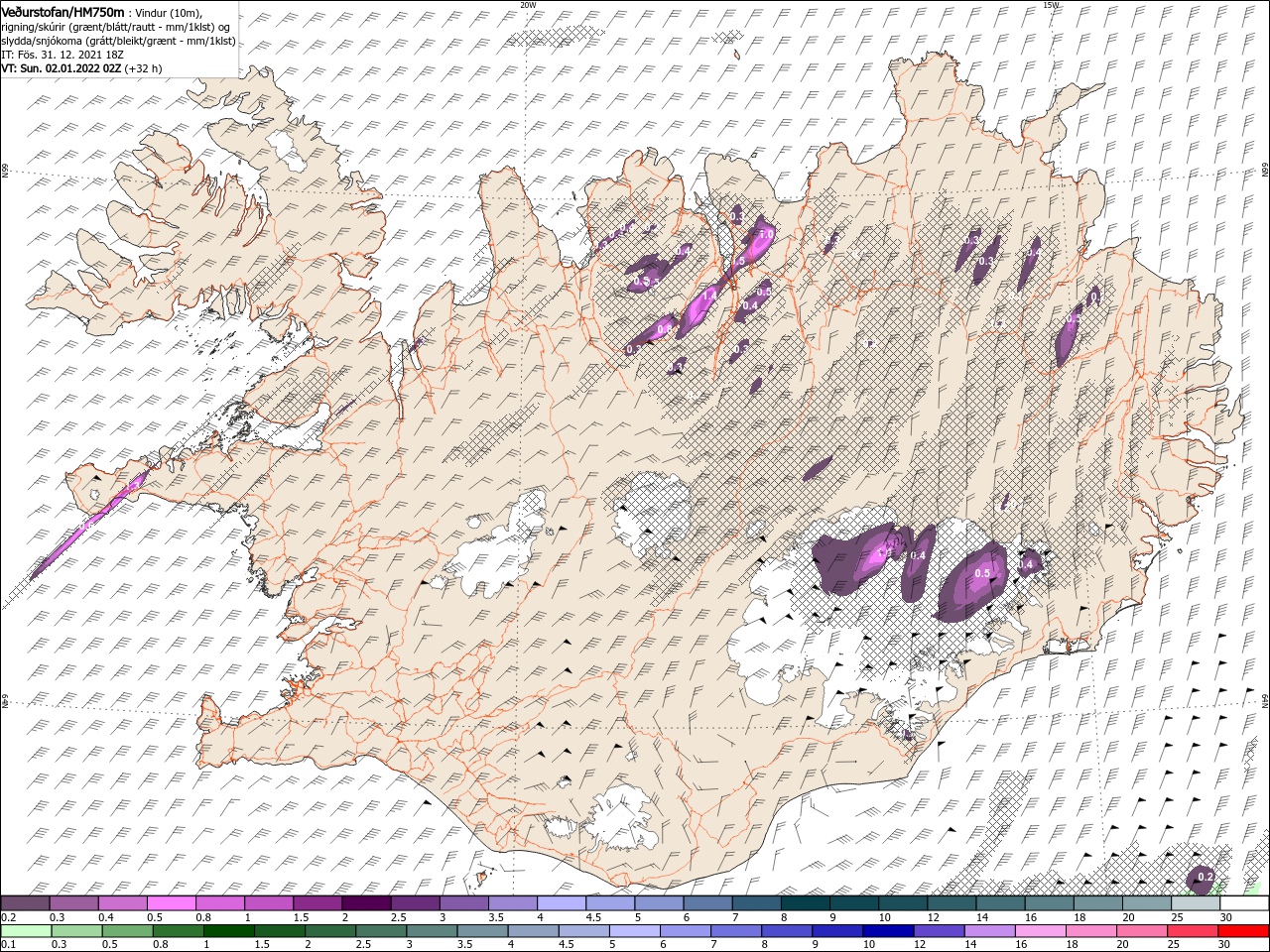Pick lower legend red swatch starting at 25
This screenshot has height=952, width=1270.
[x=1193, y=931]
